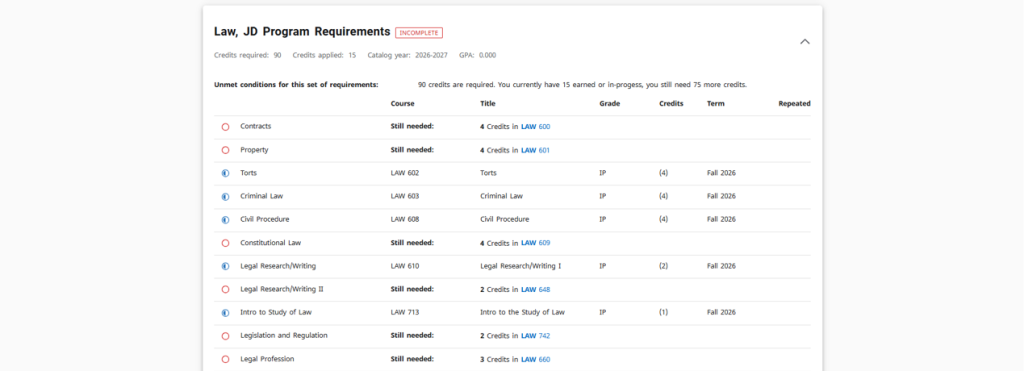Open the LAW 600 course link

pyautogui.click(x=536, y=127)
